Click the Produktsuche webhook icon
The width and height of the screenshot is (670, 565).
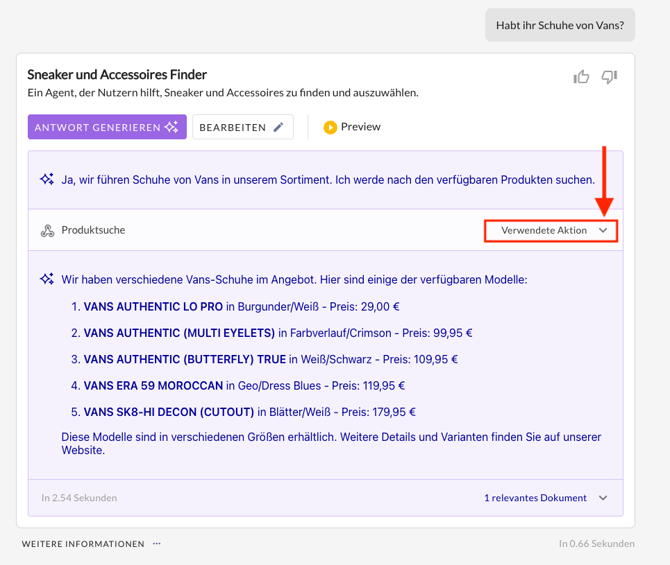(47, 231)
